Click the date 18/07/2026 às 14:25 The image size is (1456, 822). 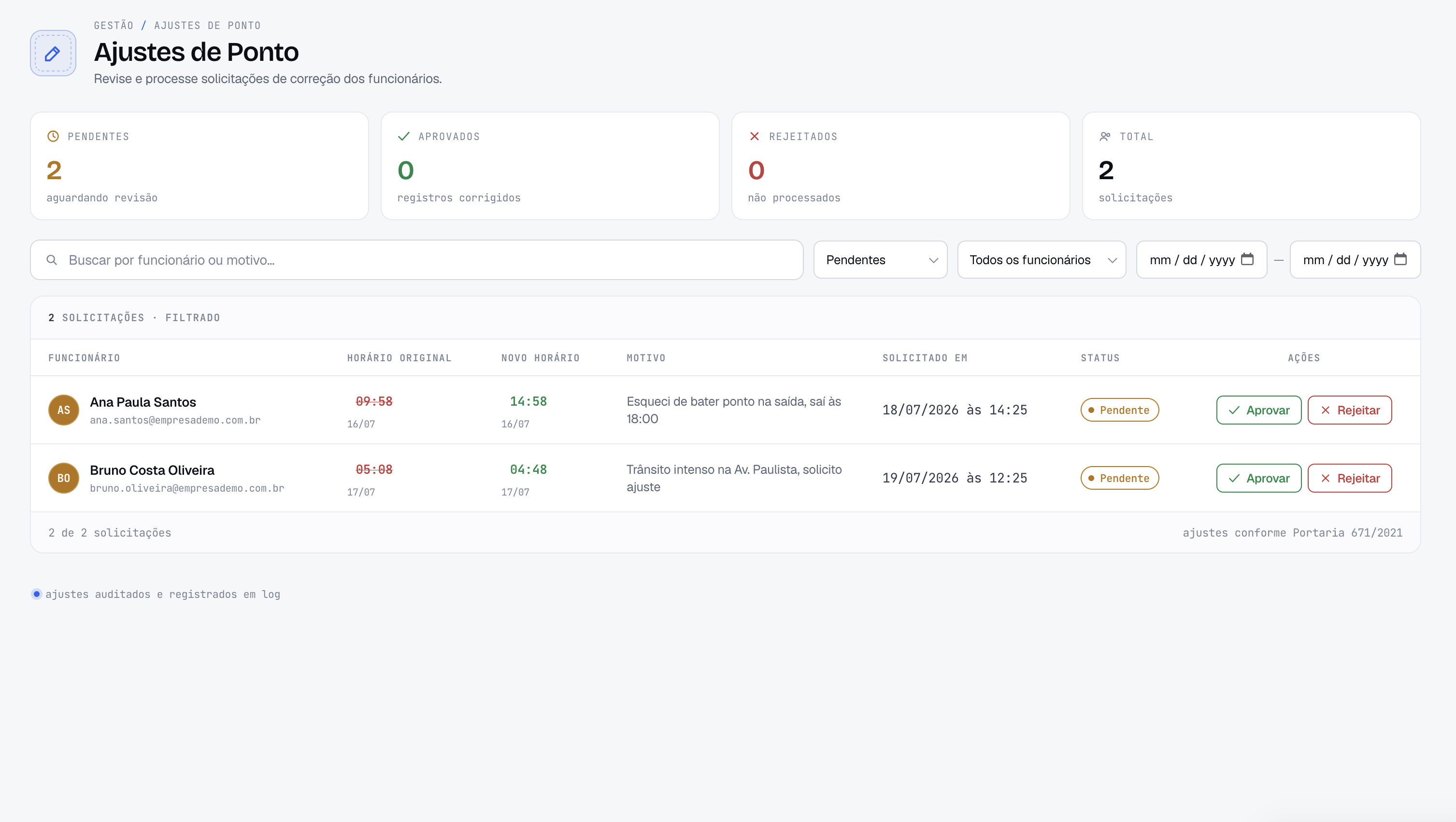(955, 410)
